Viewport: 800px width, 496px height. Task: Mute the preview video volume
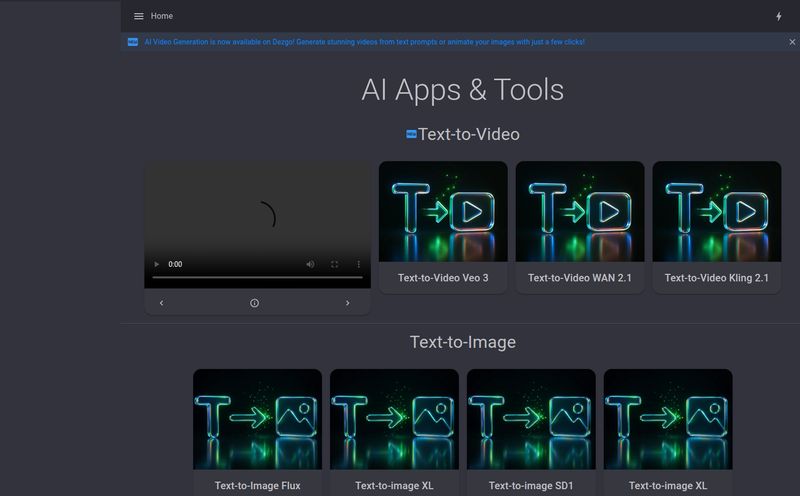click(310, 264)
